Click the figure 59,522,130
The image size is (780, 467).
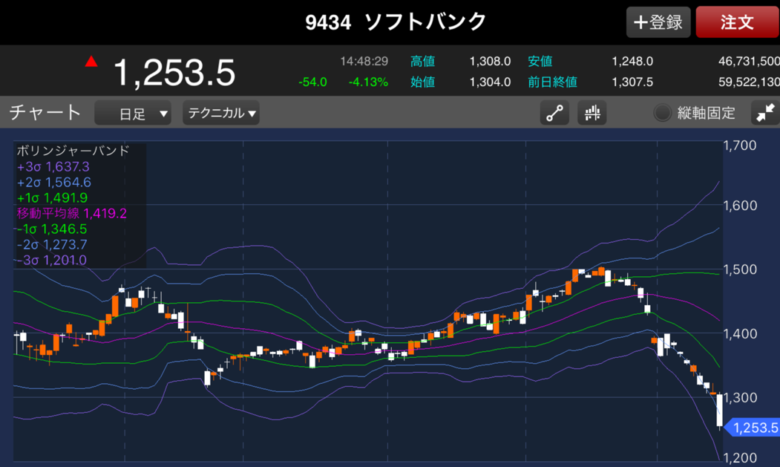pos(749,82)
